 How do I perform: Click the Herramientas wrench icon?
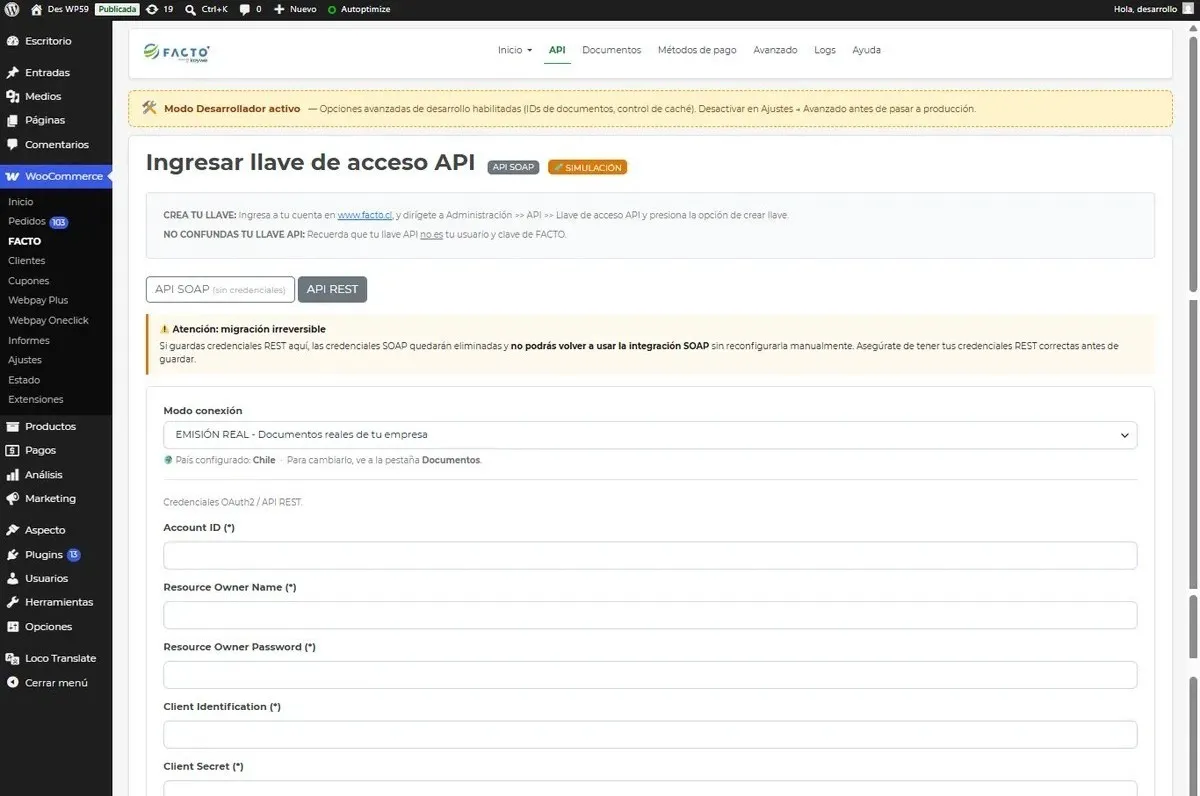click(13, 603)
